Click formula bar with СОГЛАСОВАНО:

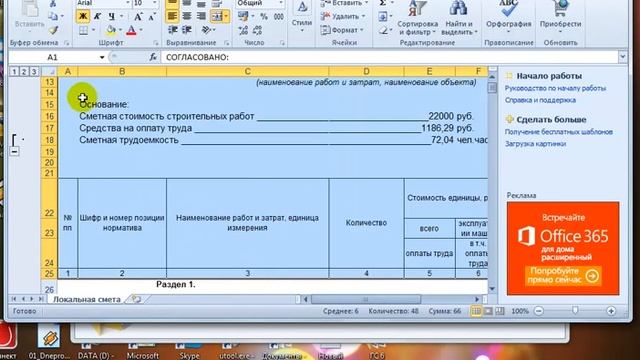click(x=390, y=57)
